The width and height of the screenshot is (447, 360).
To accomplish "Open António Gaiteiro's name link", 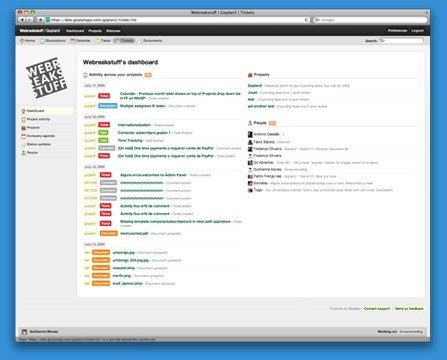I will point(266,134).
